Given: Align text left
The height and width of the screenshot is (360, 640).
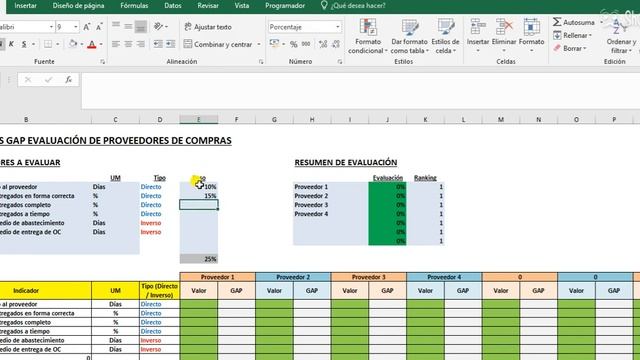Looking at the screenshot, I should [x=116, y=44].
